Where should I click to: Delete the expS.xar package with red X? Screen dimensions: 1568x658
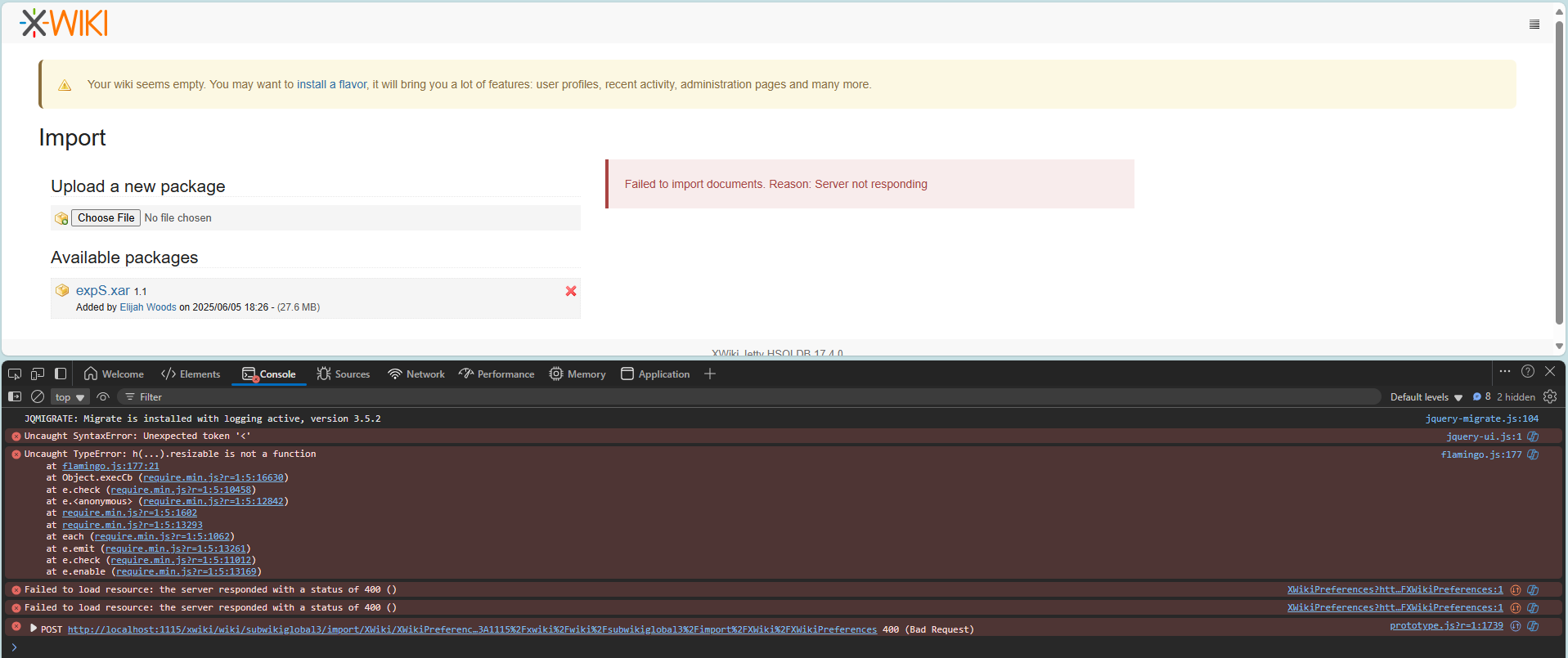(571, 291)
